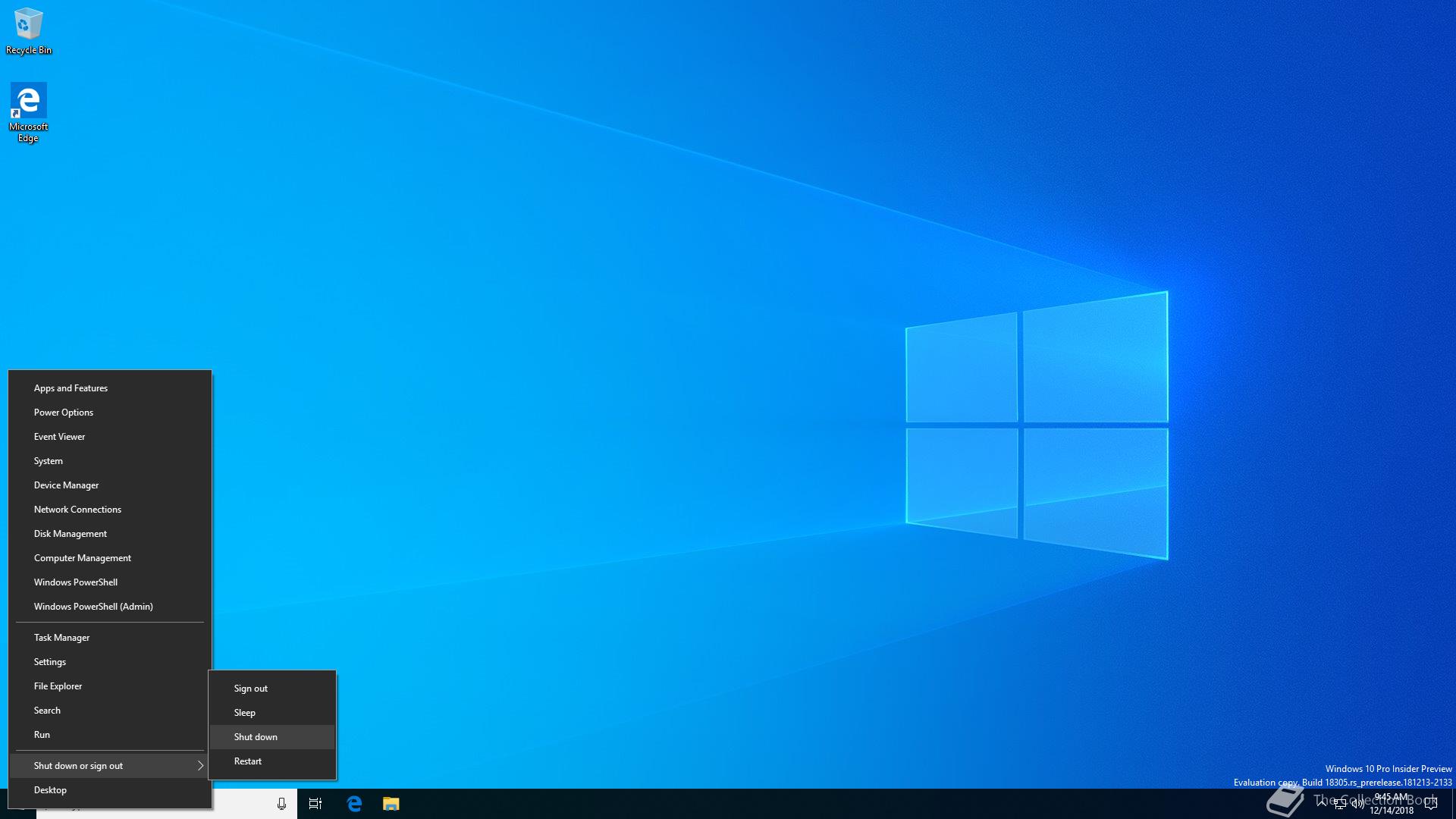
Task: Open Run from the context menu
Action: point(110,735)
